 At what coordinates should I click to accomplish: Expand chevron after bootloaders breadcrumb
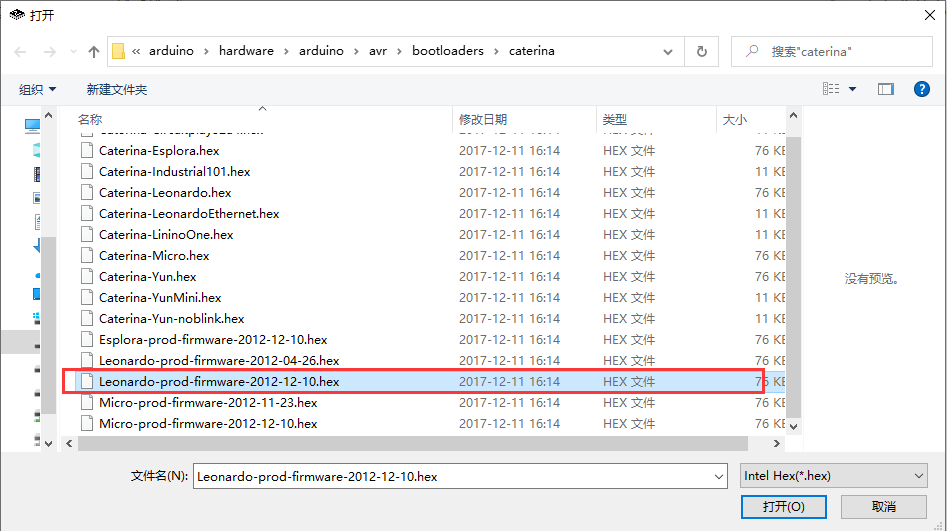tap(496, 51)
